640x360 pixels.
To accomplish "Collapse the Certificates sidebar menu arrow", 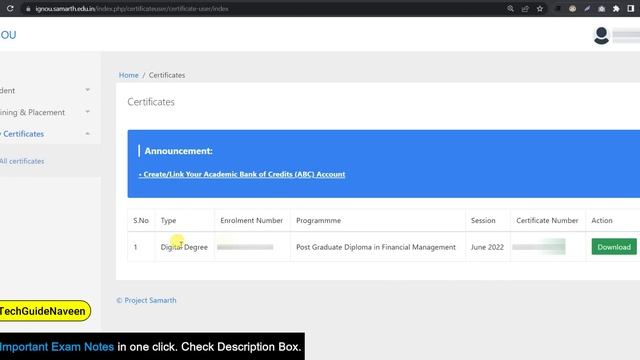I will coord(87,134).
